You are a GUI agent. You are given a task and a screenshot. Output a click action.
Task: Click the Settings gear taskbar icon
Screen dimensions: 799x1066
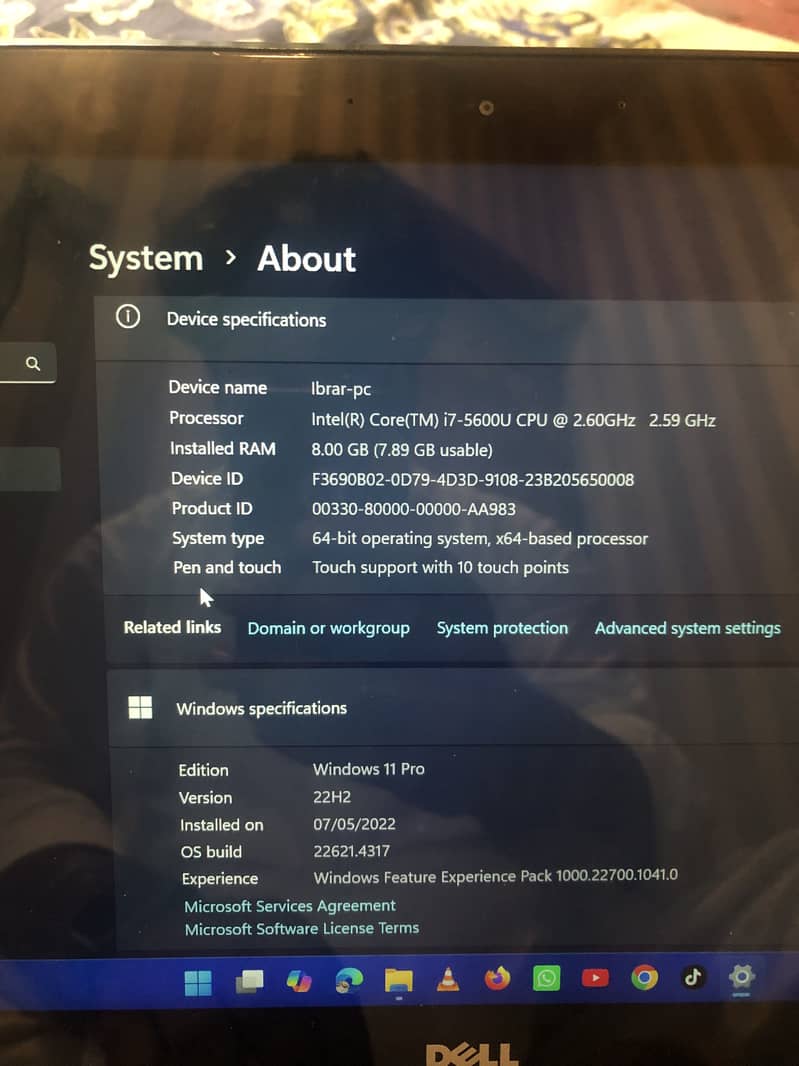741,977
